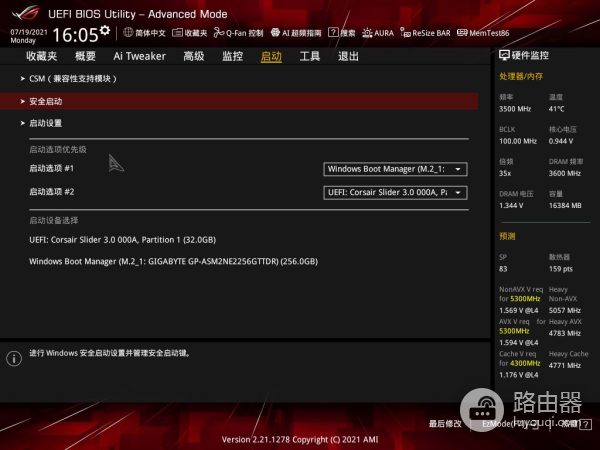Open 启动选项 #2 dropdown
The image size is (600, 450).
395,192
